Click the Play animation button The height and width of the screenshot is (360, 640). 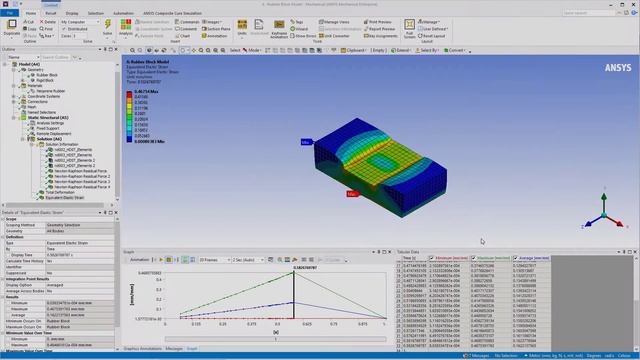(161, 260)
